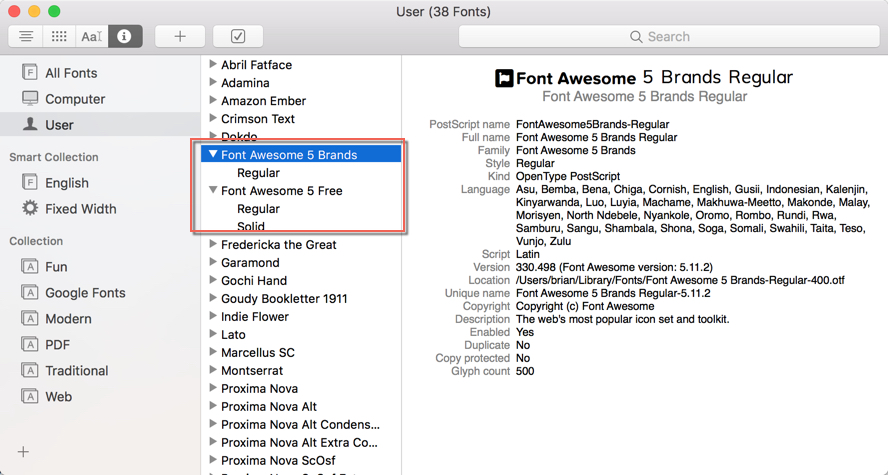Switch to the Sample preview view
Screen dimensions: 888x475
pyautogui.click(x=25, y=36)
